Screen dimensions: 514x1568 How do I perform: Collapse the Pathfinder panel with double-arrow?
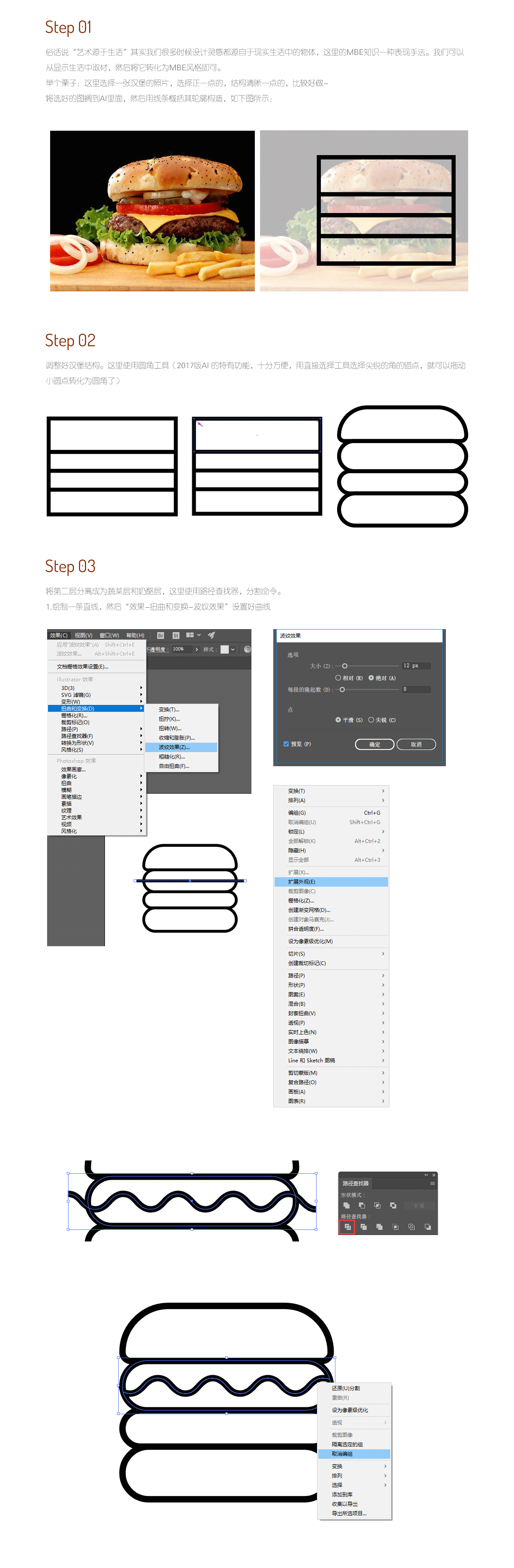(426, 1175)
